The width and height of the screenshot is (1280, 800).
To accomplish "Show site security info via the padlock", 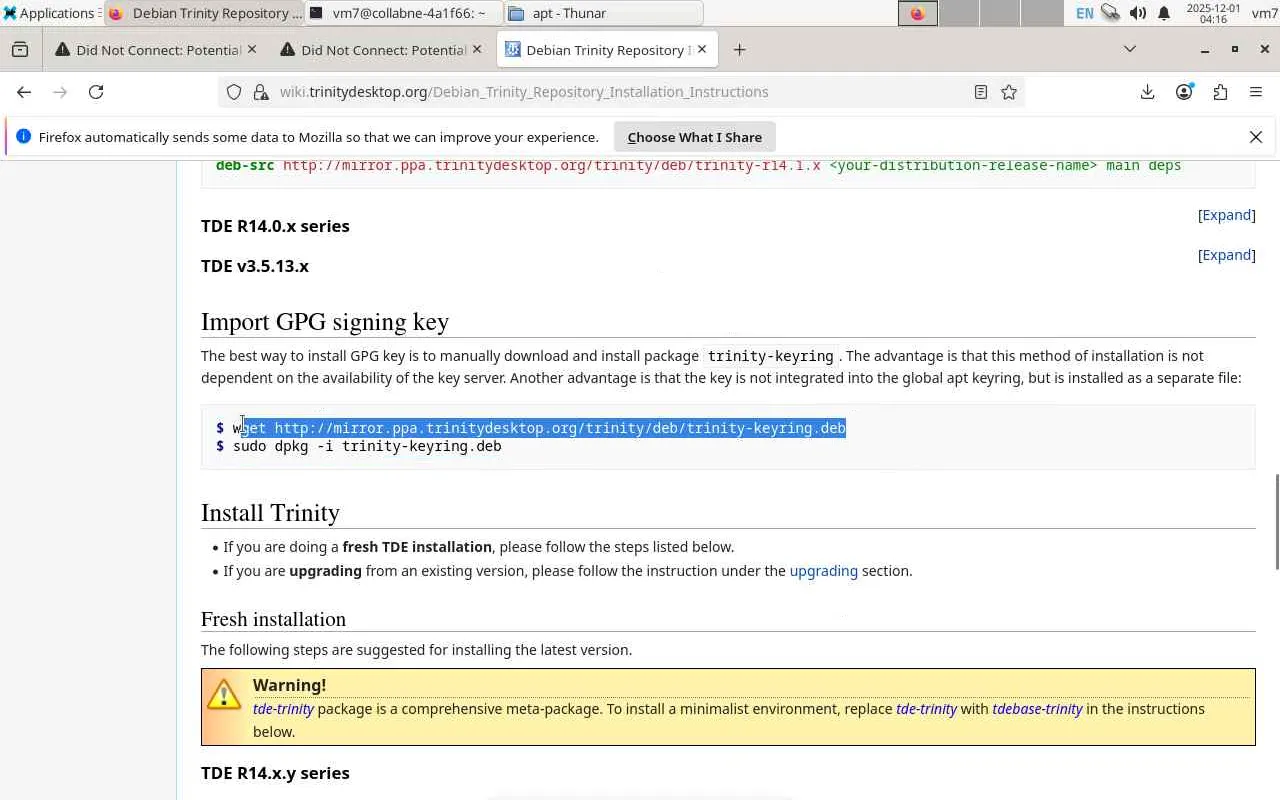I will (x=261, y=92).
